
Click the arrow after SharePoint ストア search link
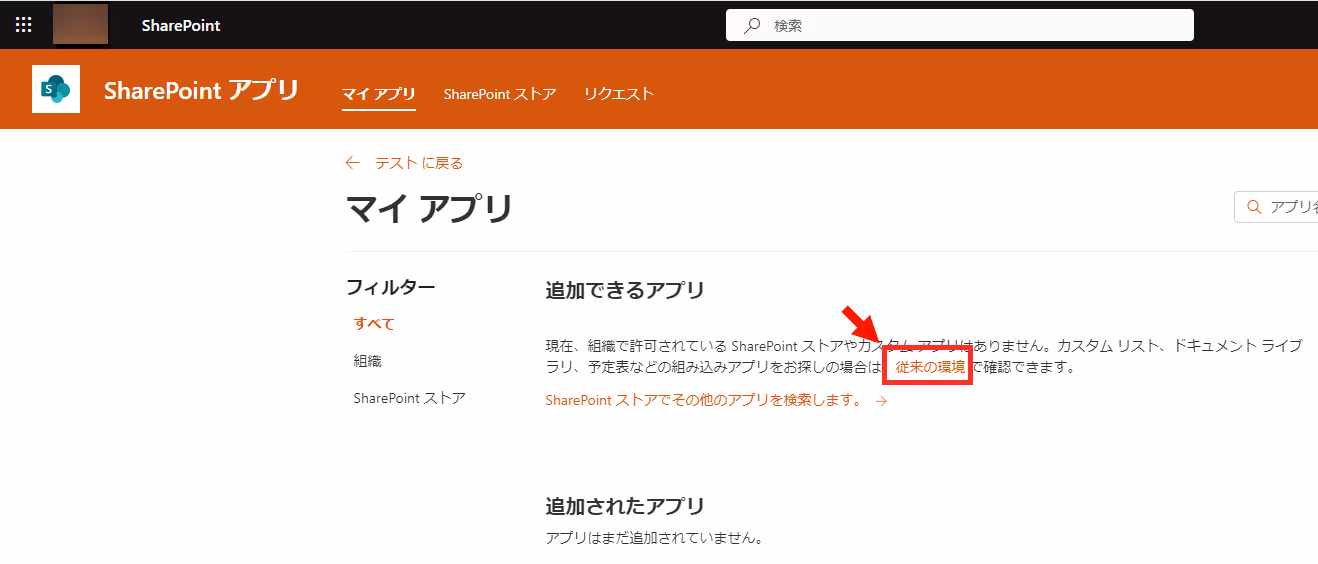point(881,401)
